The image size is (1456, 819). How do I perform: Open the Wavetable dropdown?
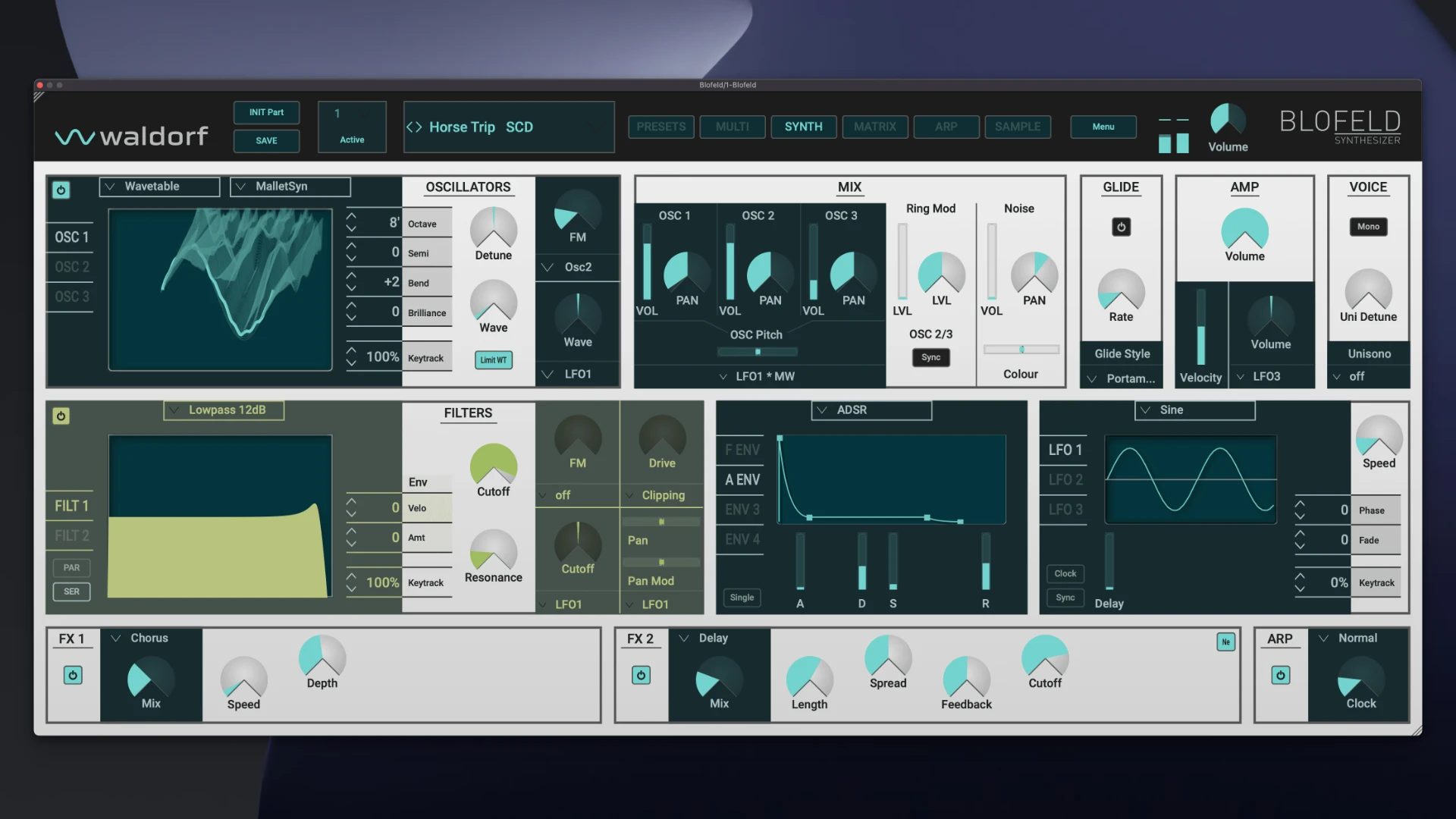click(x=159, y=186)
